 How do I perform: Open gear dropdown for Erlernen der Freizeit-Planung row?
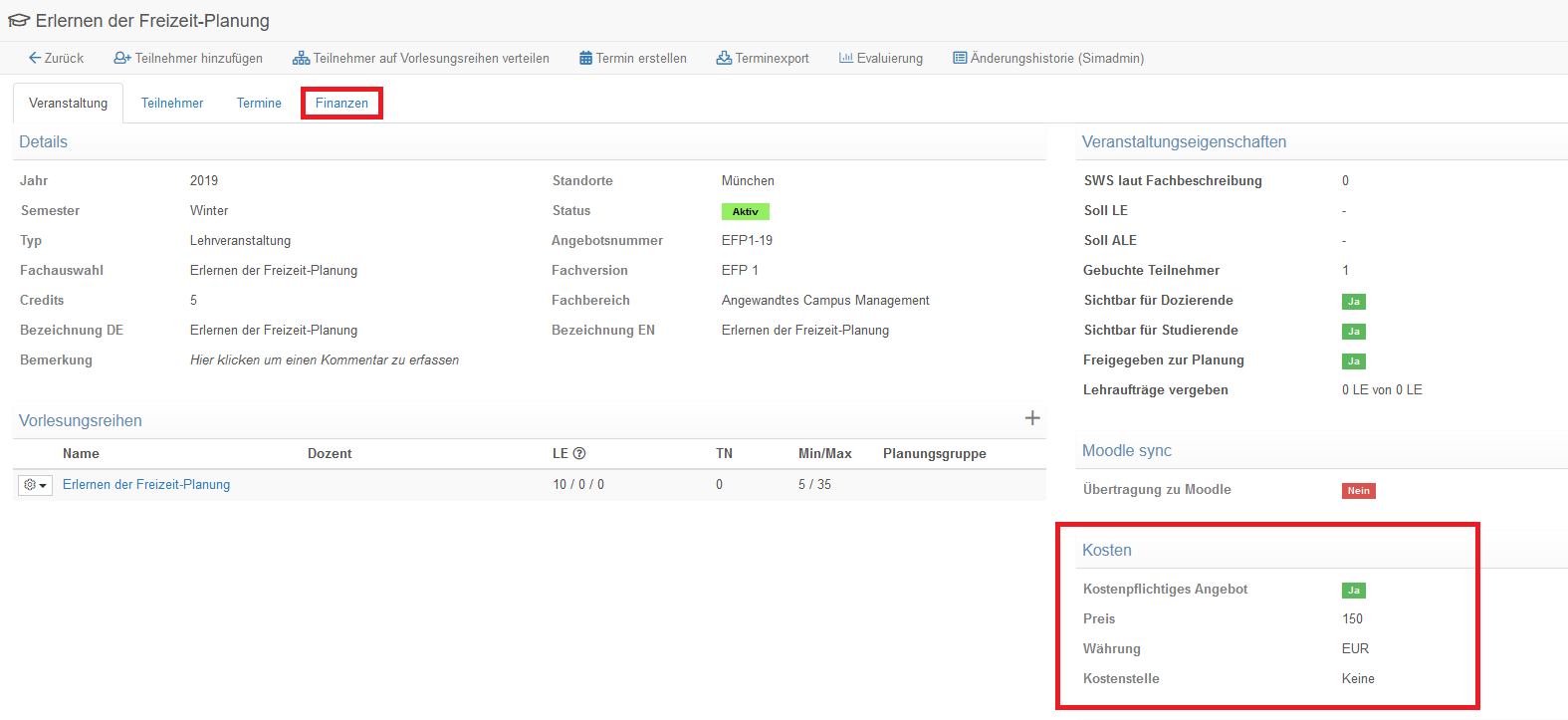tap(35, 485)
